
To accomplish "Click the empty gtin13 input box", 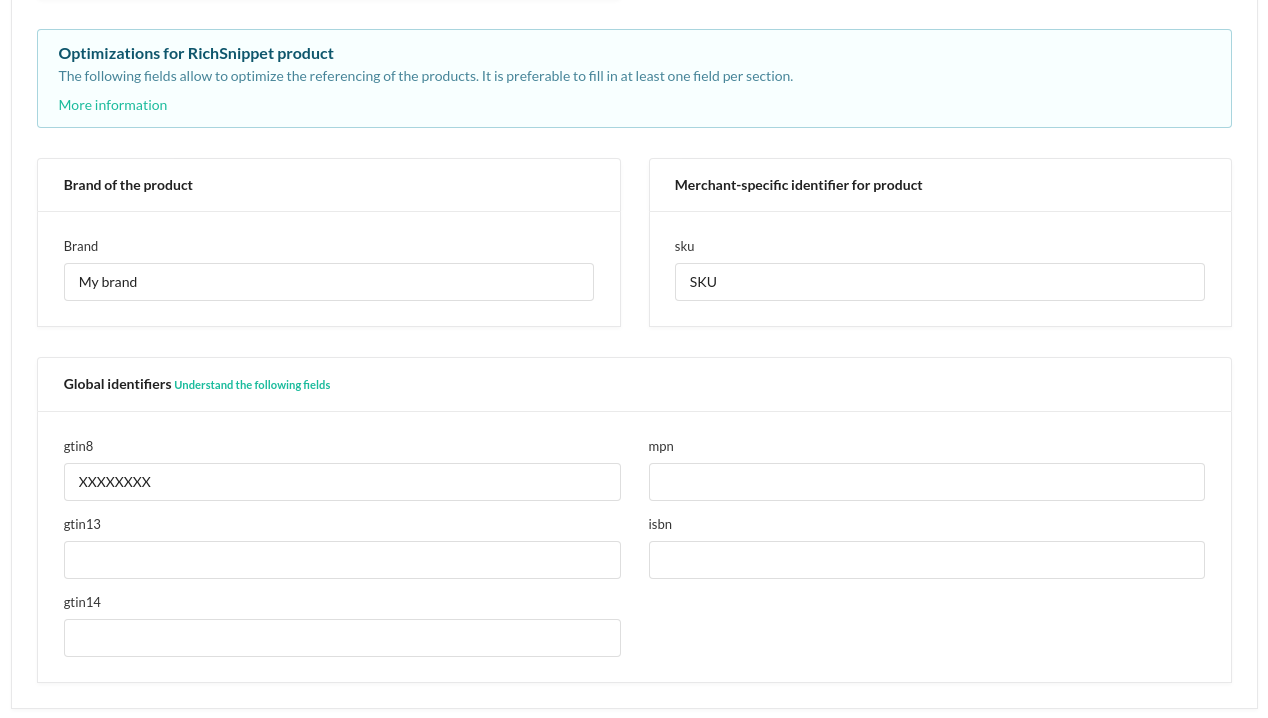I will click(341, 560).
